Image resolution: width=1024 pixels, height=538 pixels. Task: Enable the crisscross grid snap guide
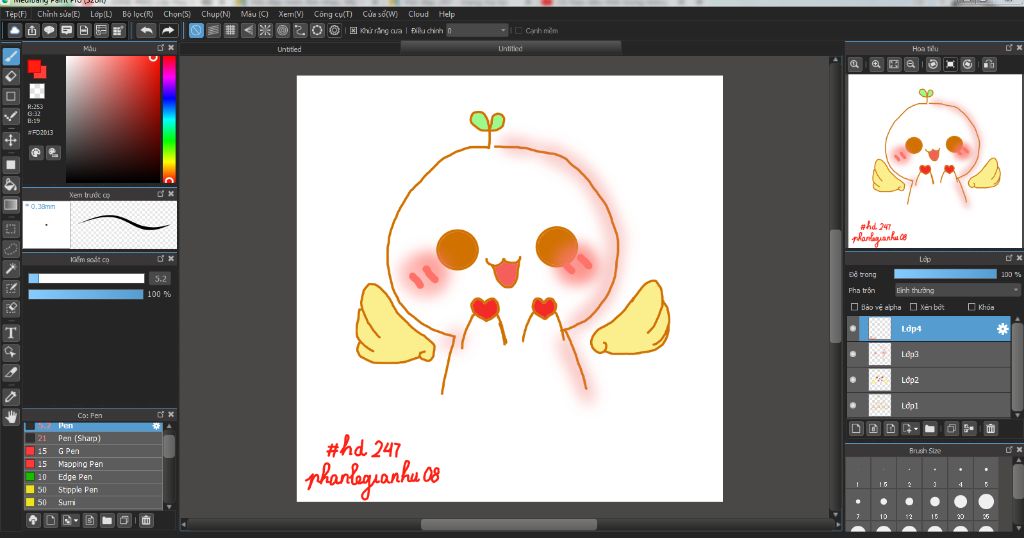pos(231,30)
